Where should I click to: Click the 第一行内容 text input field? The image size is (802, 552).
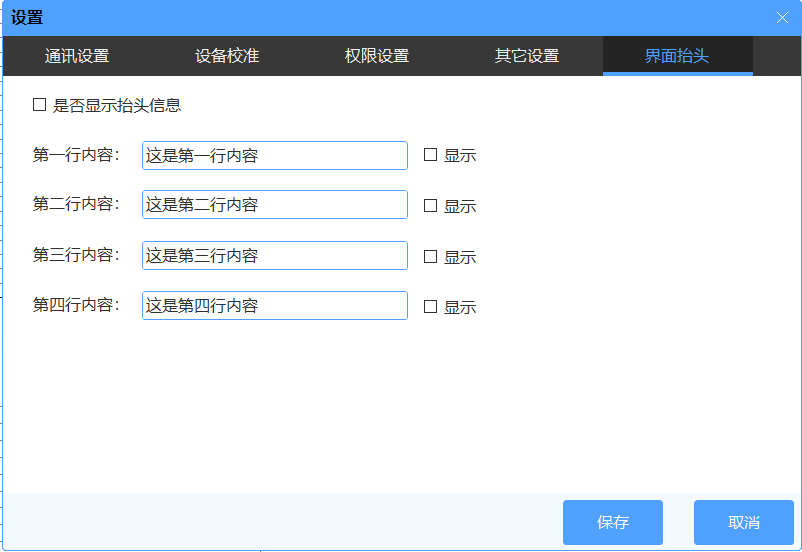275,155
